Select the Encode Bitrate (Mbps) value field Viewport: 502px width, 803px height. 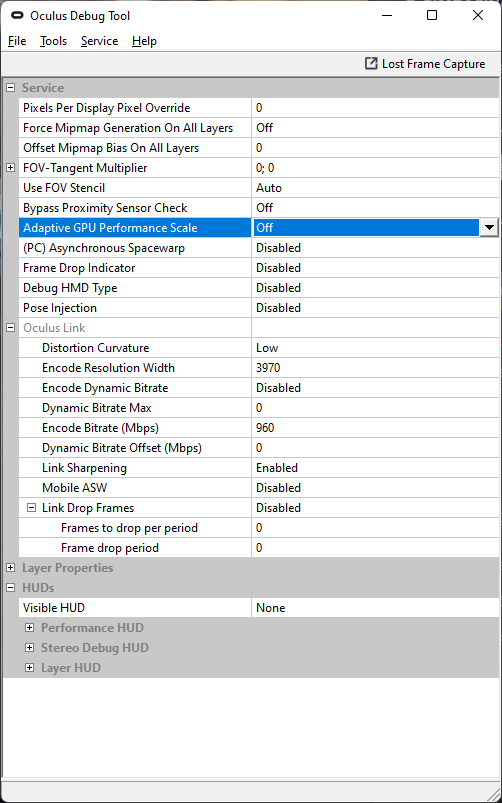pos(375,428)
